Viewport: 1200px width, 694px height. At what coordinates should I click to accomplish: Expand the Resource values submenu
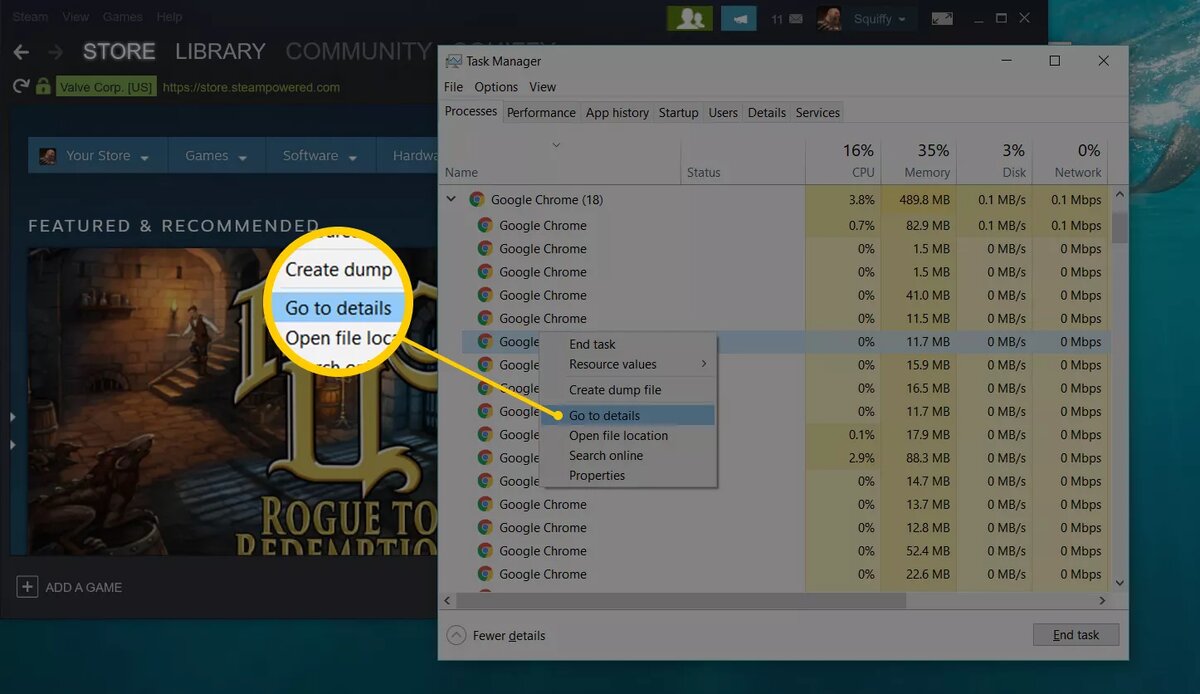pyautogui.click(x=628, y=364)
